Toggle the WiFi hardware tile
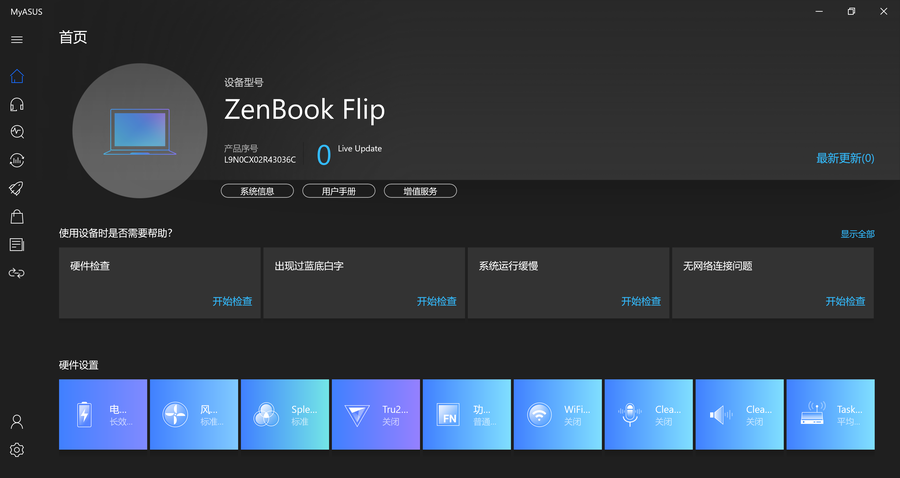 click(x=557, y=414)
